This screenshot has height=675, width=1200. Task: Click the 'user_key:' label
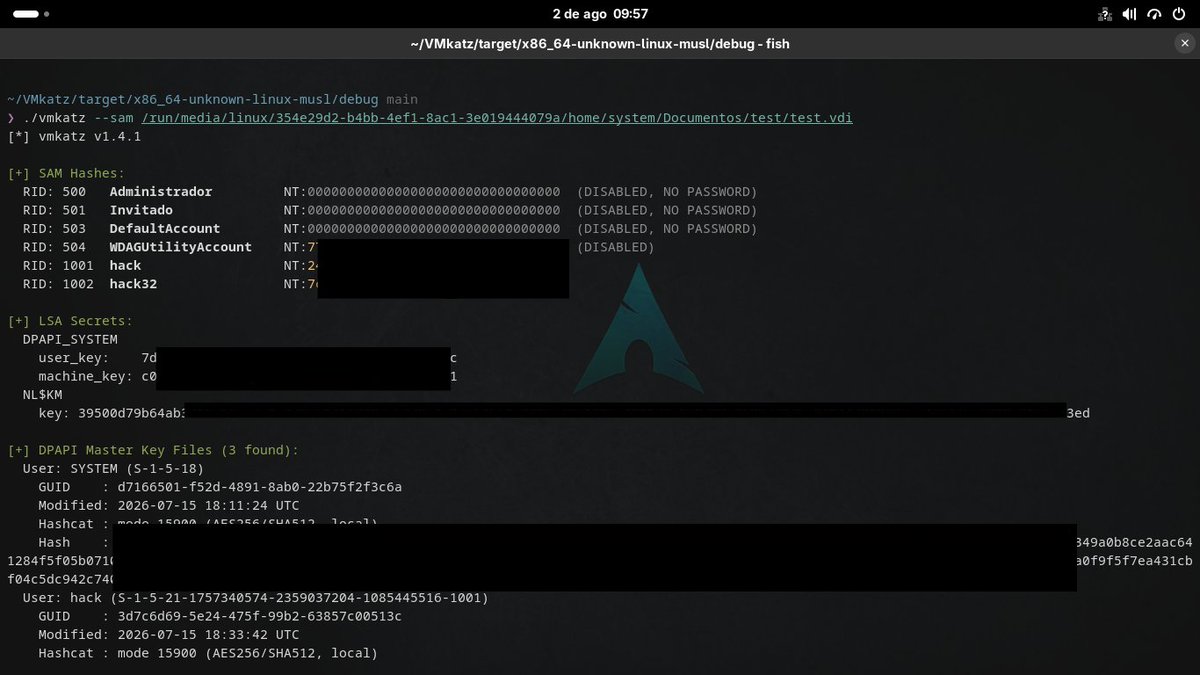click(74, 358)
